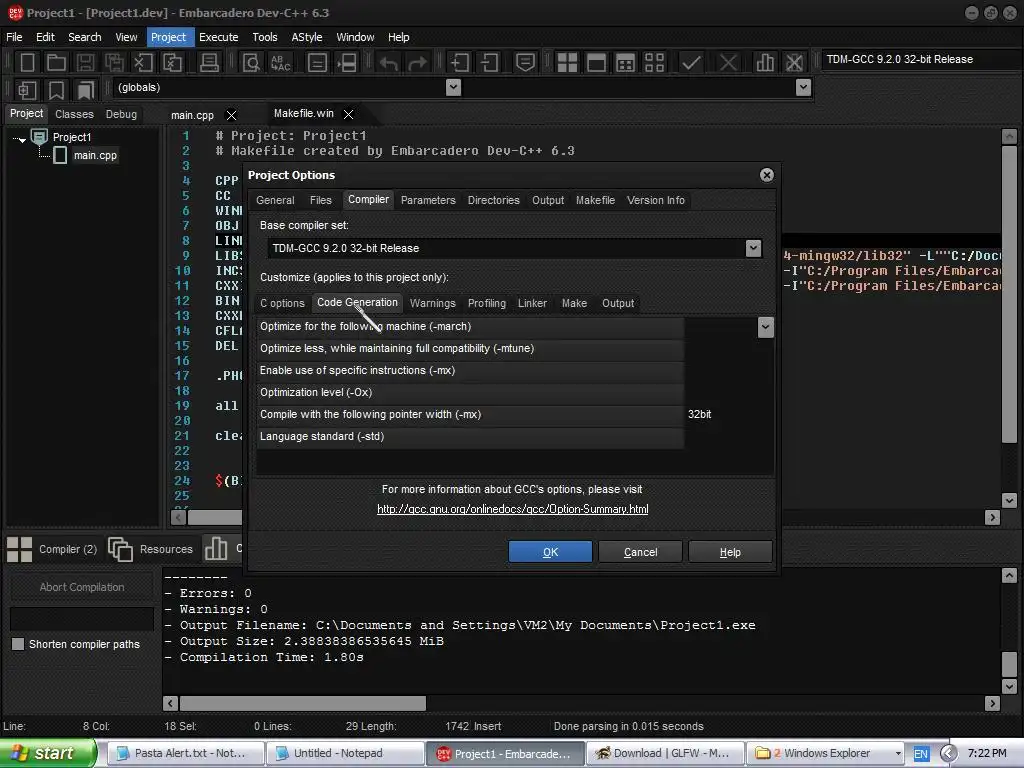
Task: Open the Project menu
Action: pos(168,37)
